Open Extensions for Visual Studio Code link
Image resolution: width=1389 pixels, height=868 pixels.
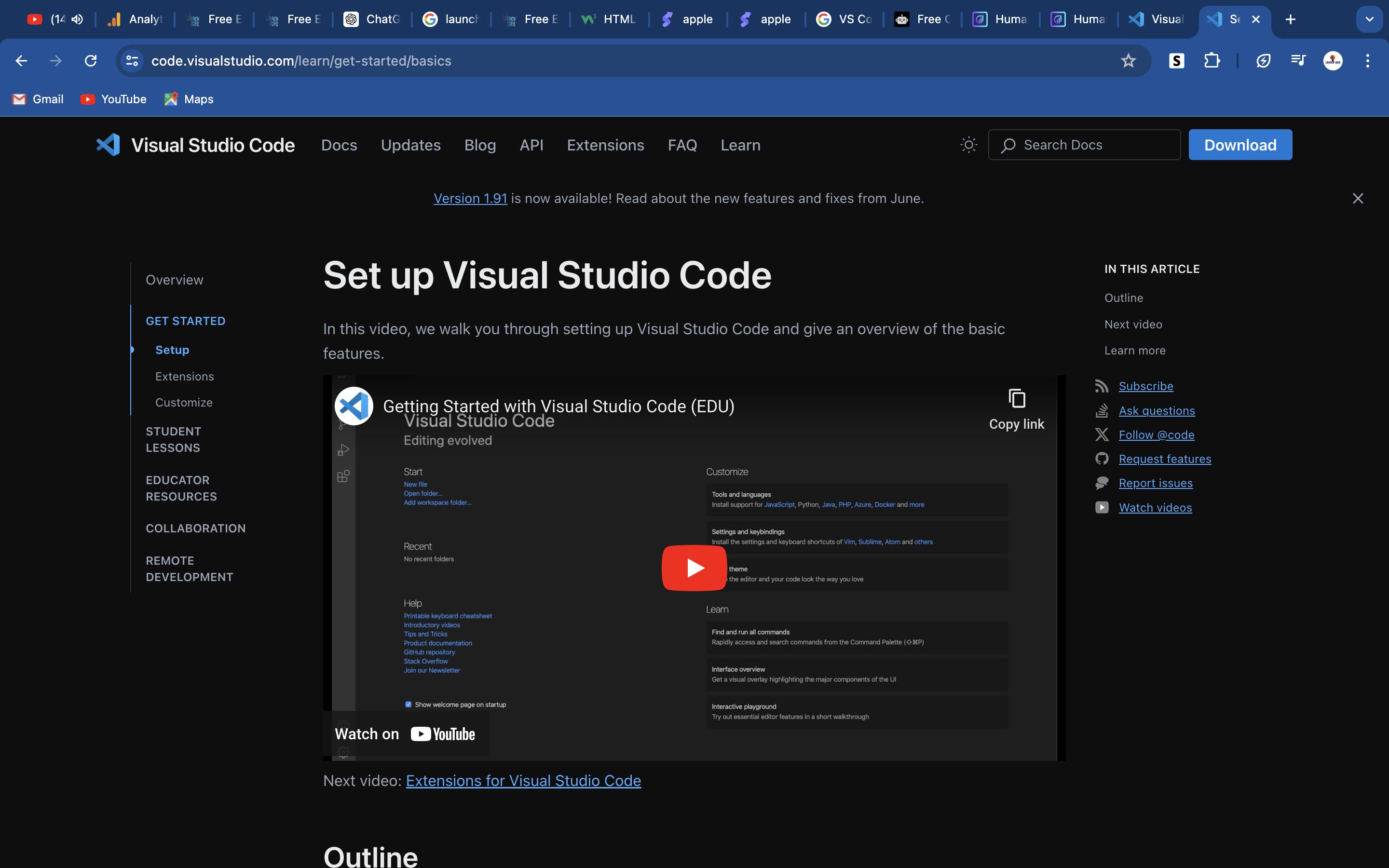point(523,781)
